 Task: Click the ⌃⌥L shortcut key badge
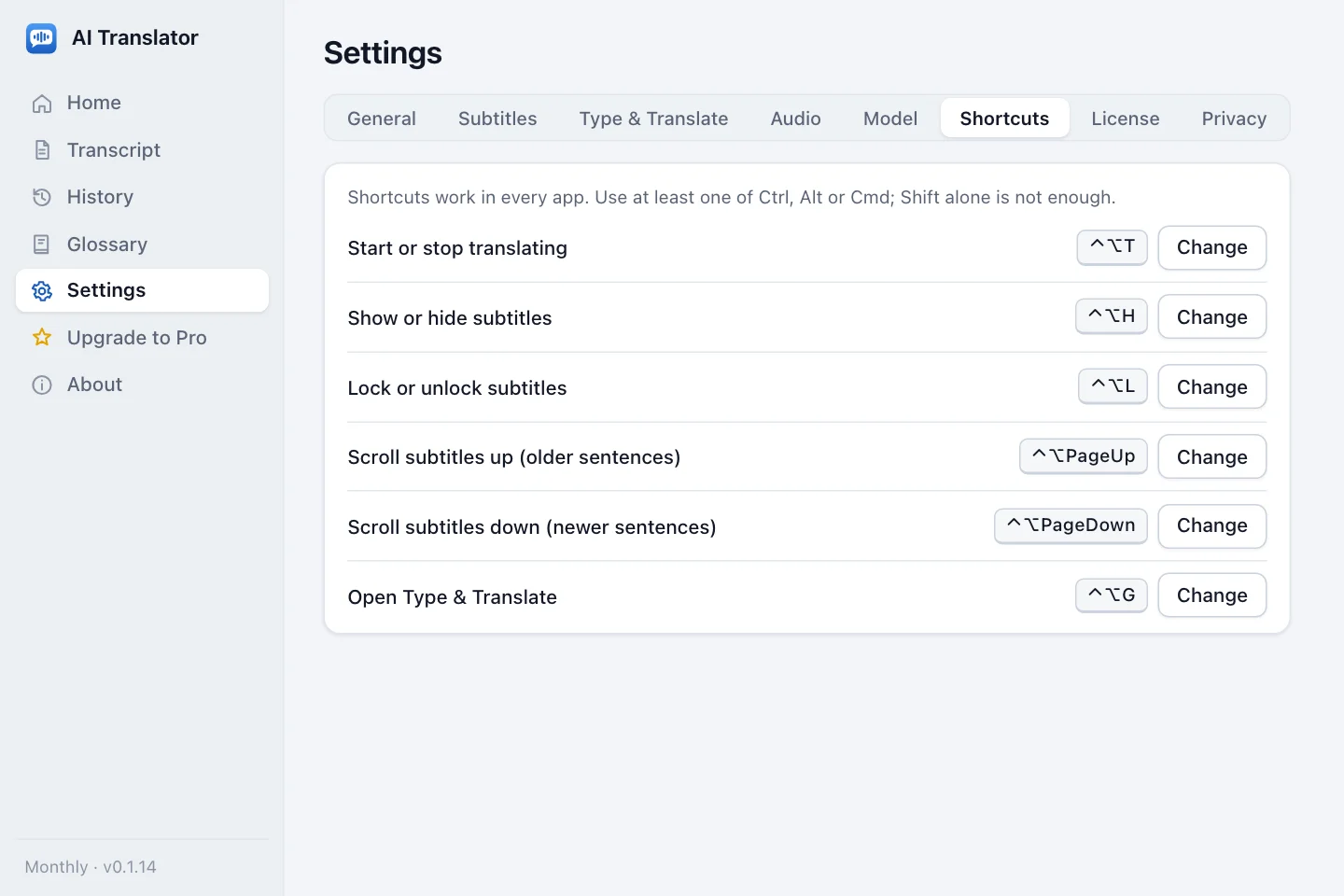pos(1113,385)
